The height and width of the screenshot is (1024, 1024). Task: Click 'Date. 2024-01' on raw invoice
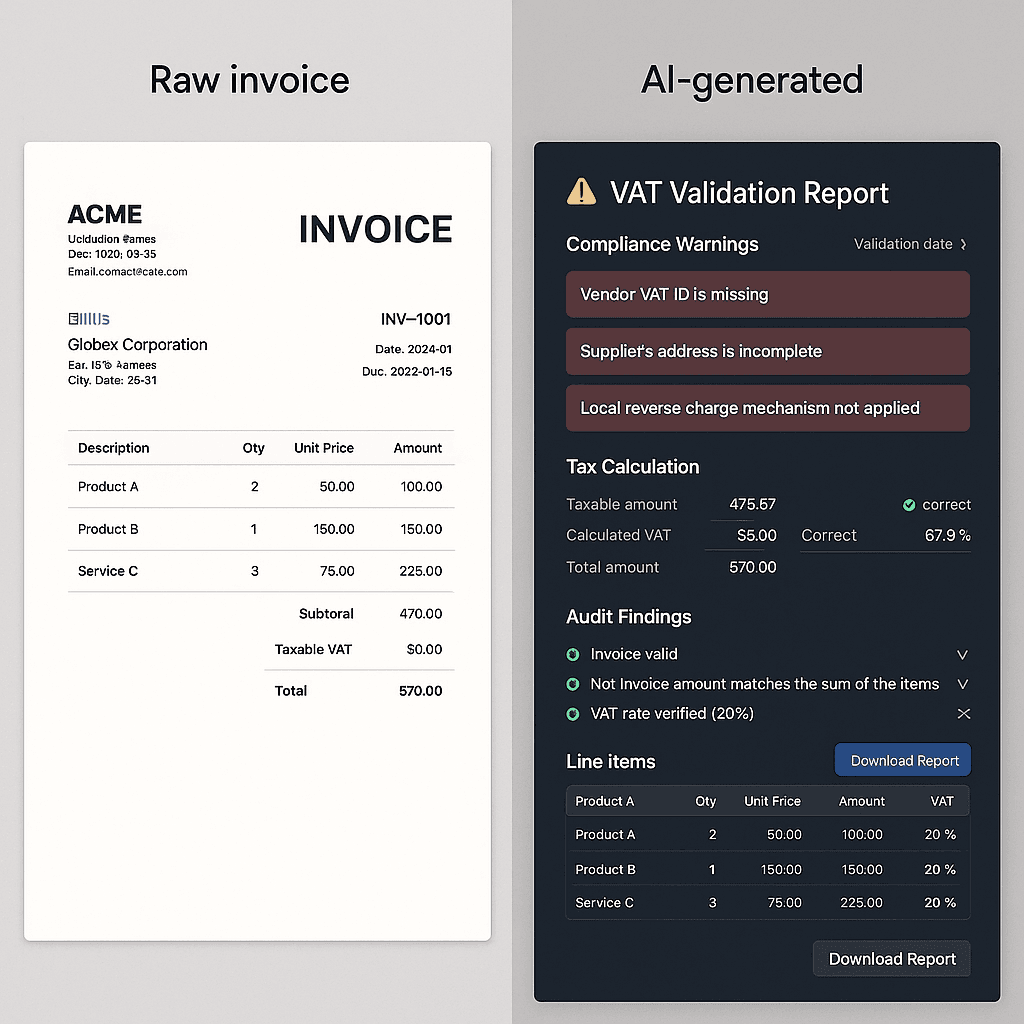(x=413, y=349)
